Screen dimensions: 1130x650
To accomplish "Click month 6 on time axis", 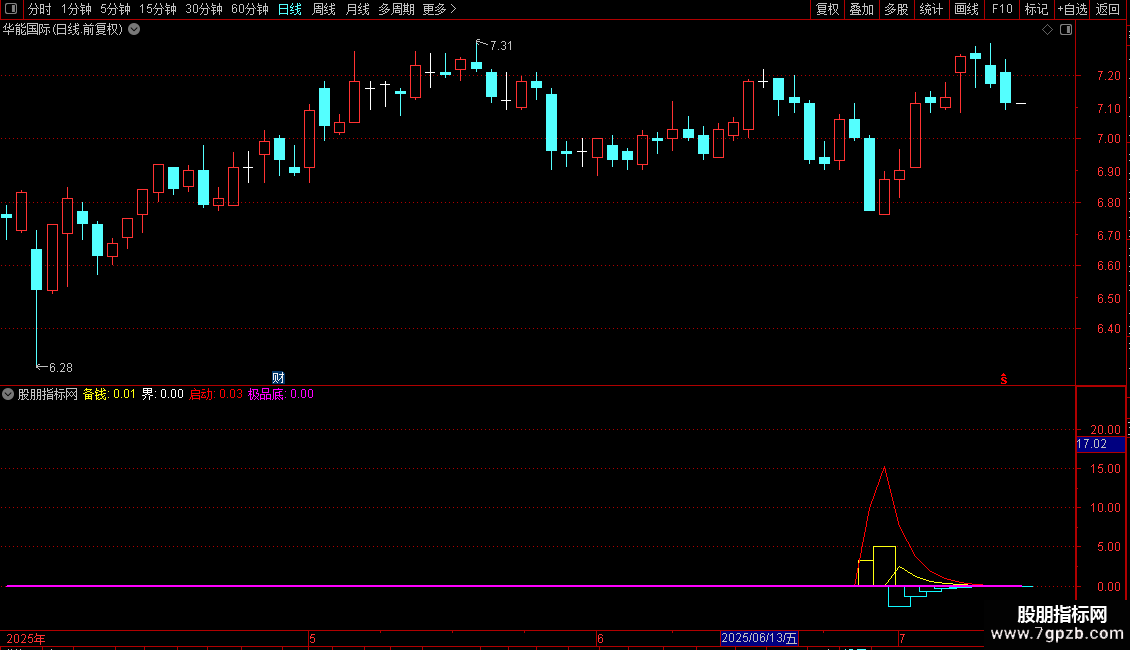I will 600,638.
